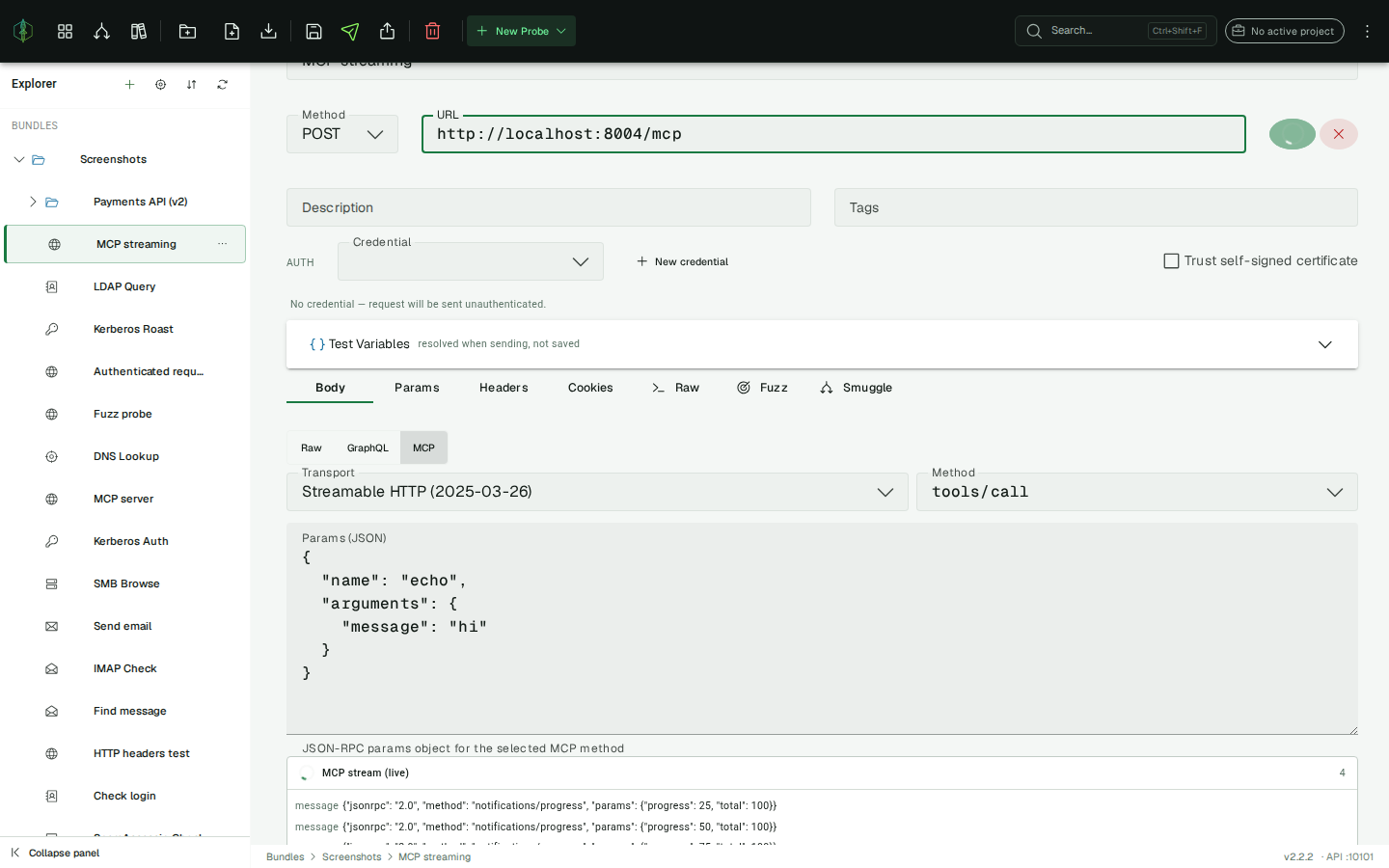Switch to the Cookies tab
This screenshot has width=1389, height=868.
[590, 388]
